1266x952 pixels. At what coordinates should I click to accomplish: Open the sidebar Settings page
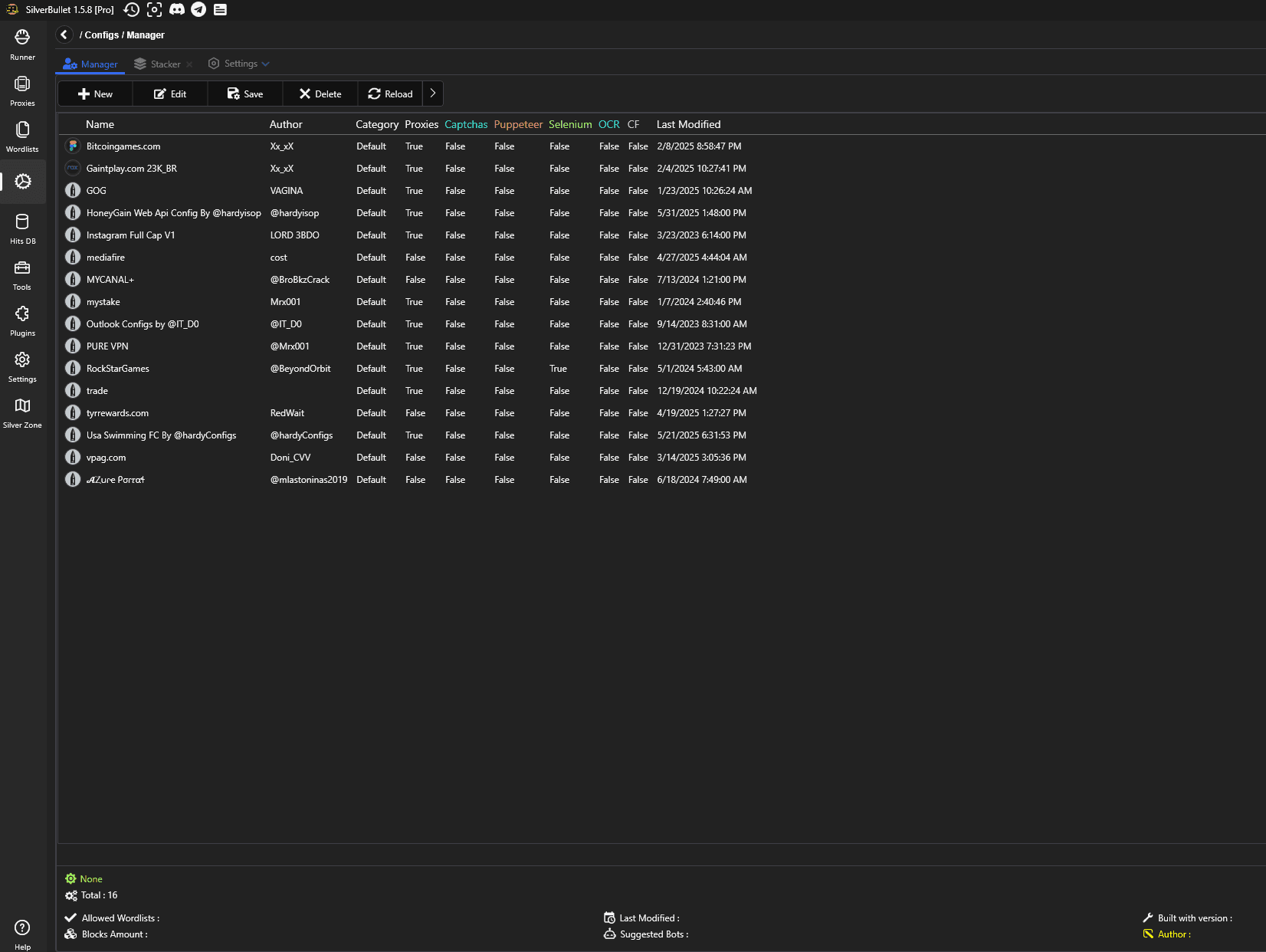[x=22, y=366]
